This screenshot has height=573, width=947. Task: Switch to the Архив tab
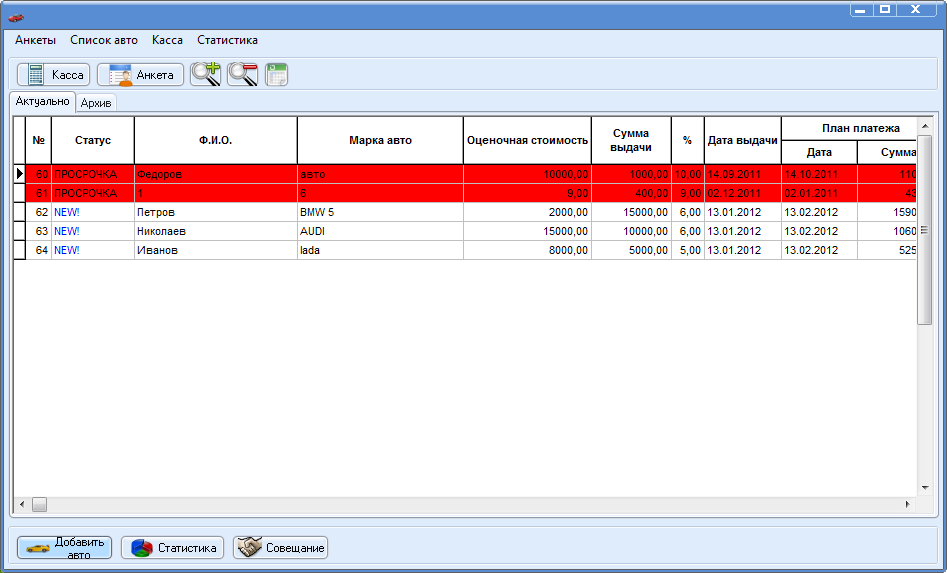click(x=96, y=103)
